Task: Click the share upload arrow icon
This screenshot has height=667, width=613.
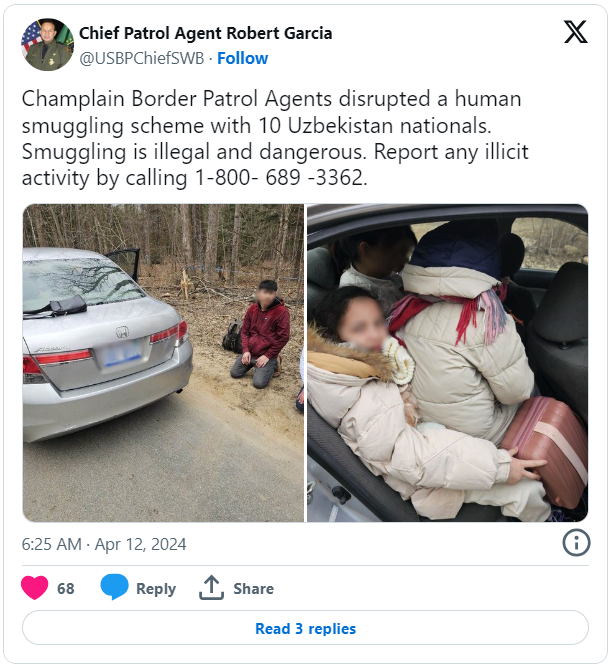Action: [211, 587]
